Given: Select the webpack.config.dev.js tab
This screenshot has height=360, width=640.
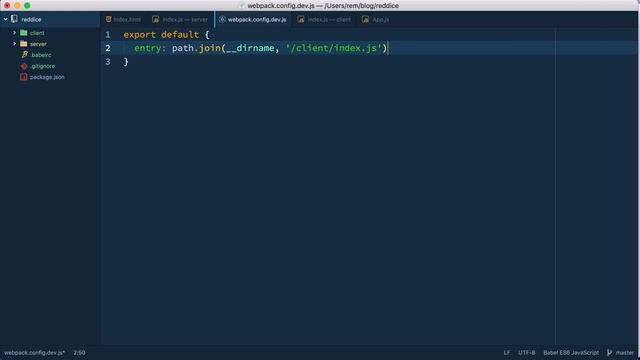Looking at the screenshot, I should coord(253,19).
